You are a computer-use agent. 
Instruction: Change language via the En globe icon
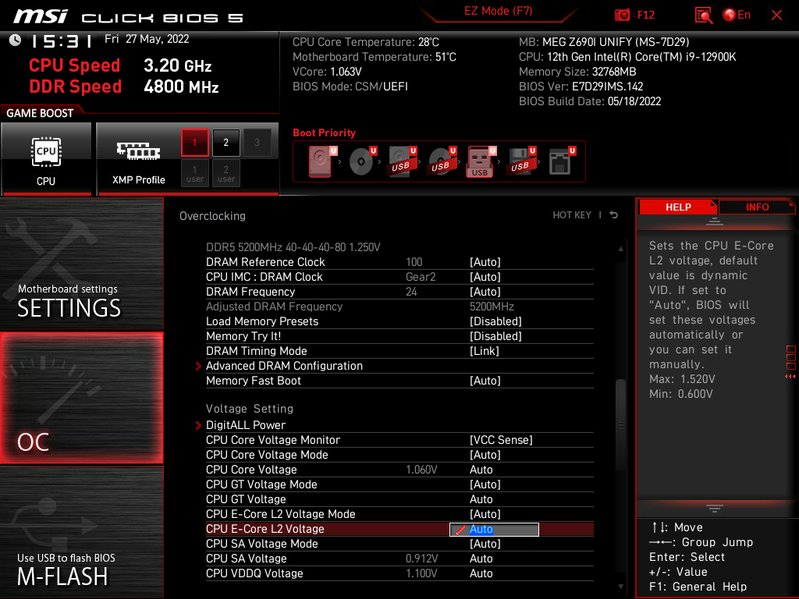coord(736,15)
